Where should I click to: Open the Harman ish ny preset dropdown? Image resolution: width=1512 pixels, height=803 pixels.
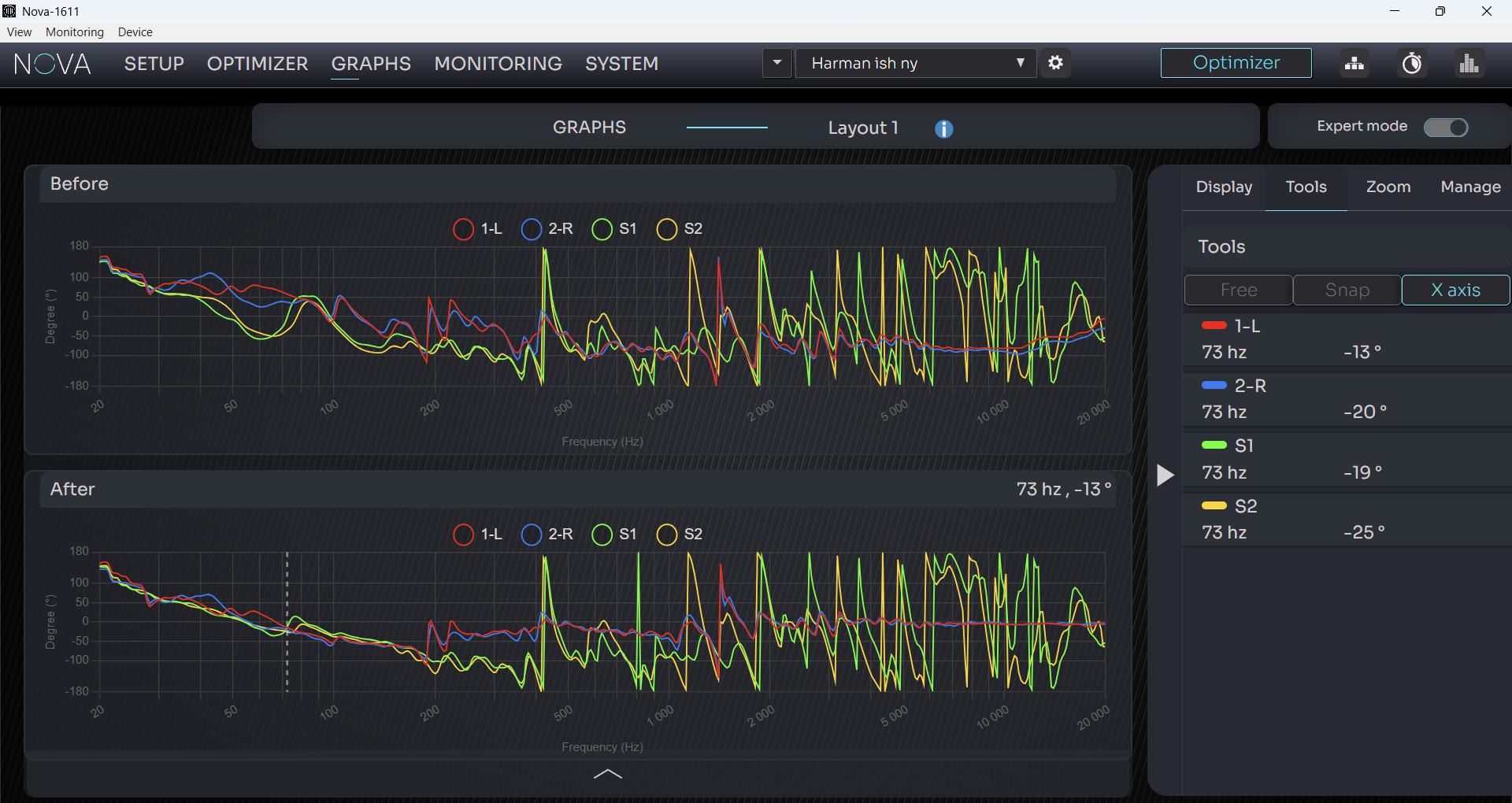pyautogui.click(x=916, y=63)
